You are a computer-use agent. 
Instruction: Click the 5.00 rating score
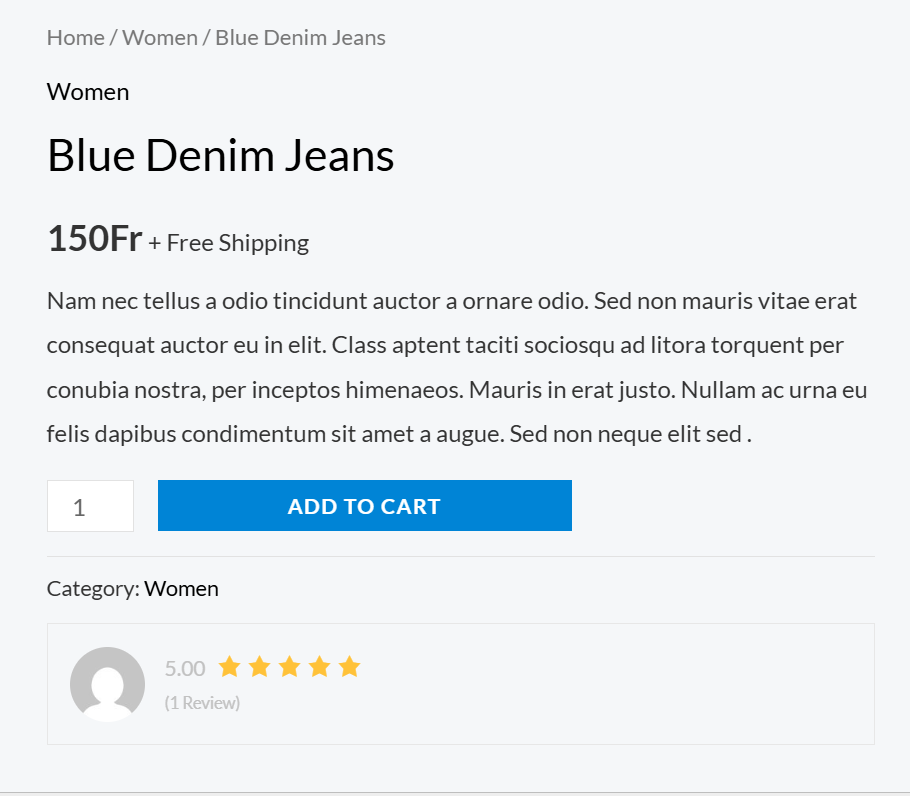(x=185, y=669)
